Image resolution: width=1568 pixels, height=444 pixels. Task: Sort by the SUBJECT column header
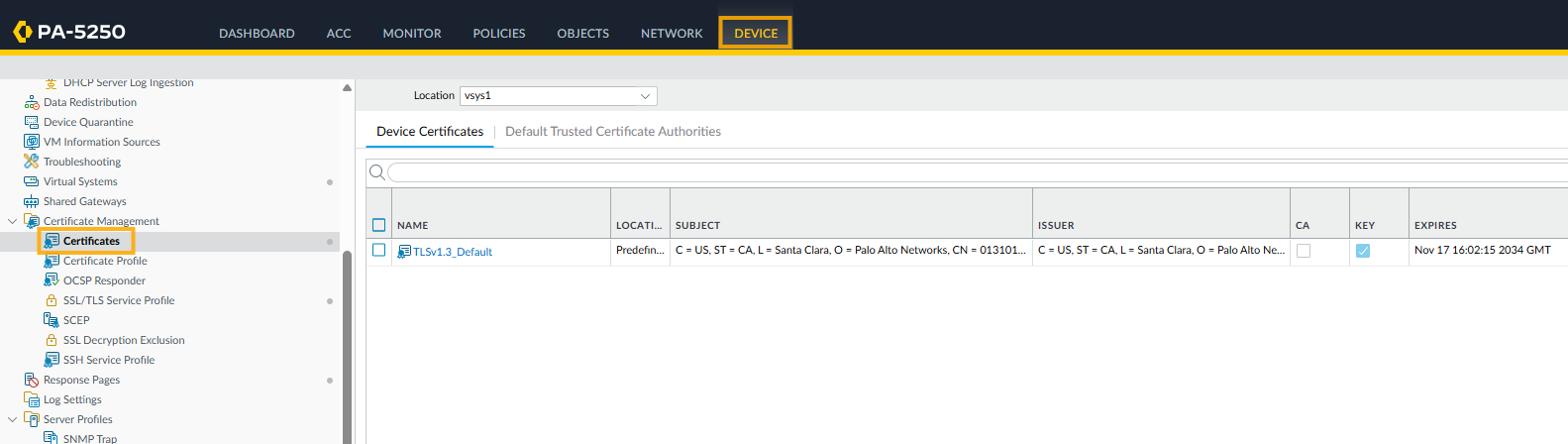697,225
